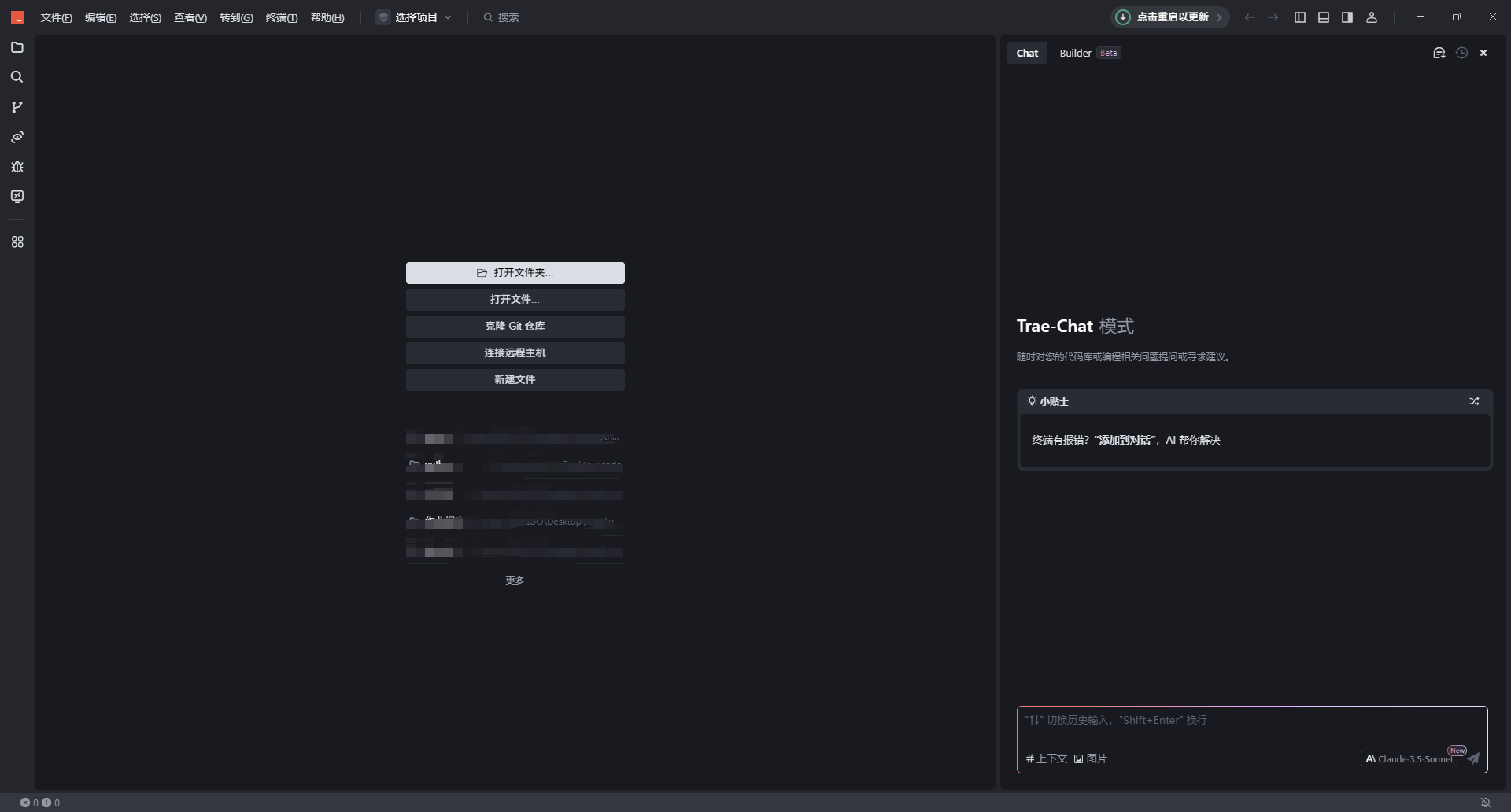Viewport: 1511px width, 812px height.
Task: Toggle the primary left sidebar layout
Action: pyautogui.click(x=1300, y=17)
